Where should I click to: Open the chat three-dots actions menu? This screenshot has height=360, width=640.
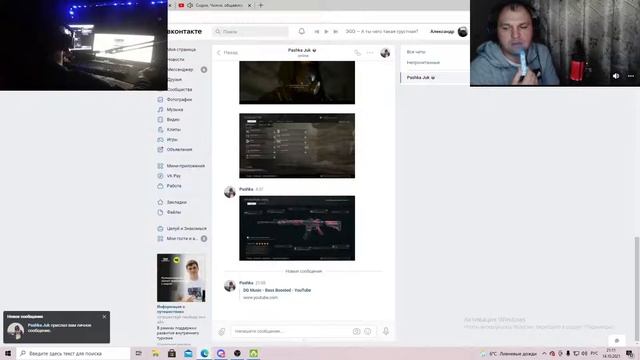(x=370, y=53)
